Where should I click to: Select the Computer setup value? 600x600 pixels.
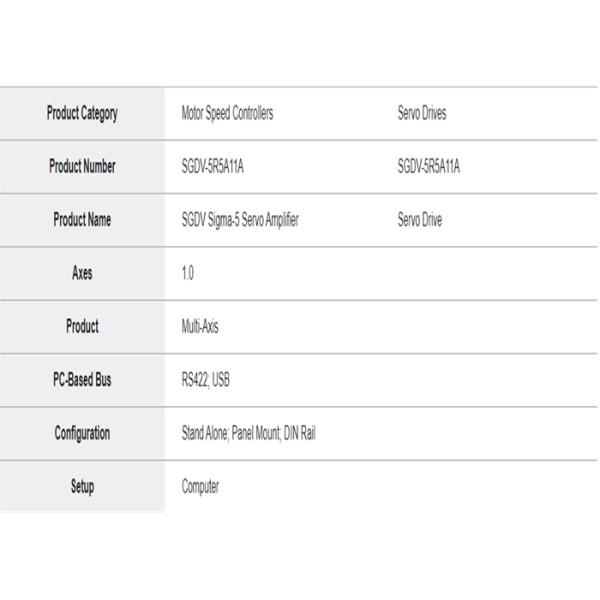point(200,487)
